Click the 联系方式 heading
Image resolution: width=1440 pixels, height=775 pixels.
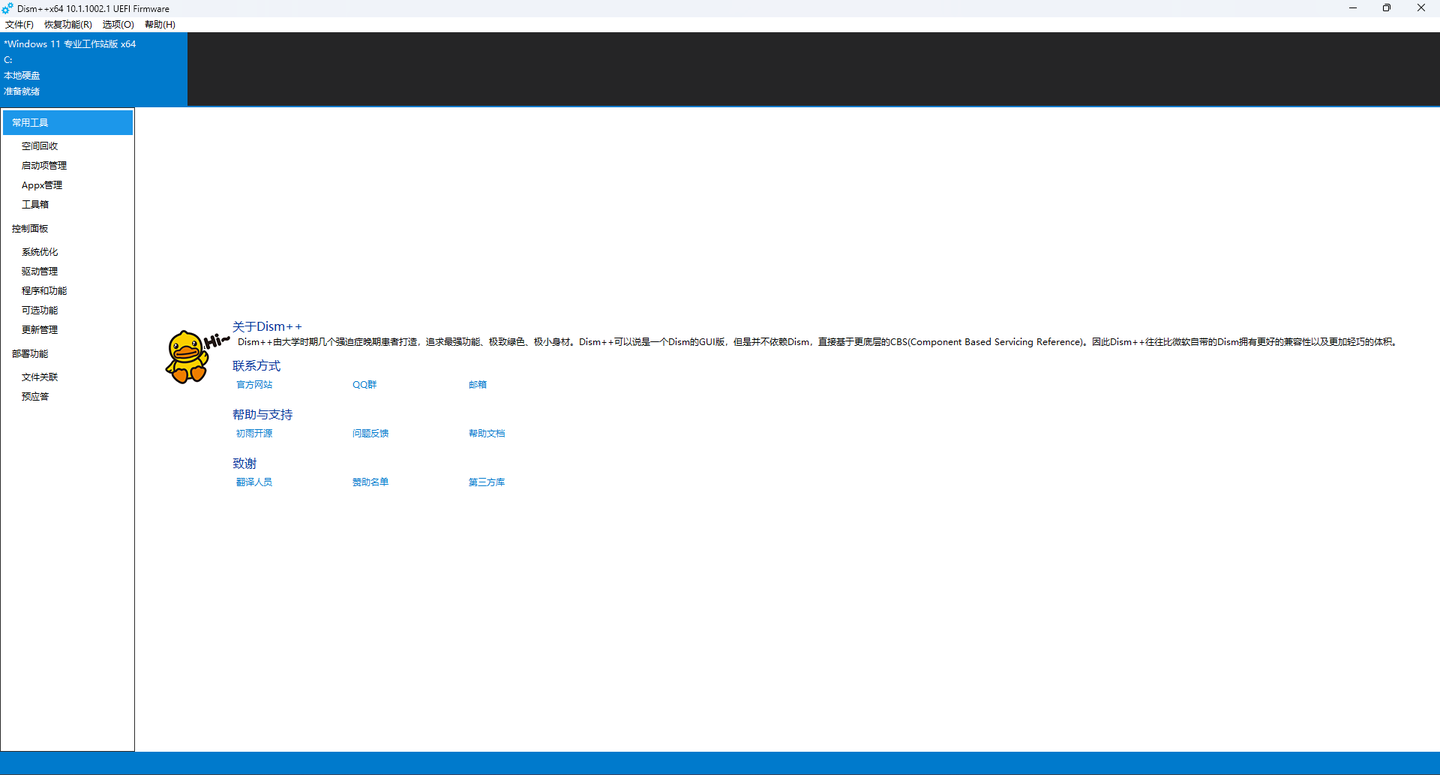257,366
